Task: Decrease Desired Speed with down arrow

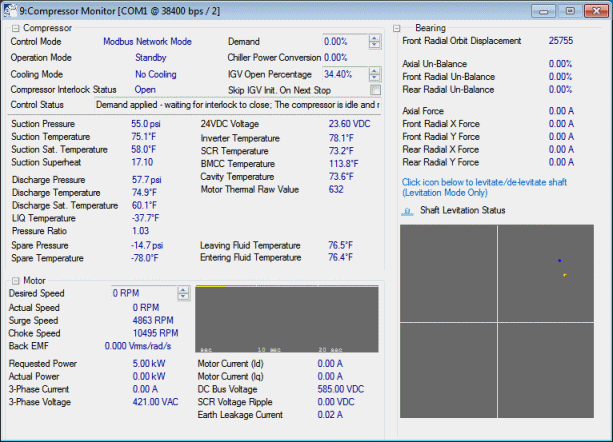Action: (x=183, y=296)
